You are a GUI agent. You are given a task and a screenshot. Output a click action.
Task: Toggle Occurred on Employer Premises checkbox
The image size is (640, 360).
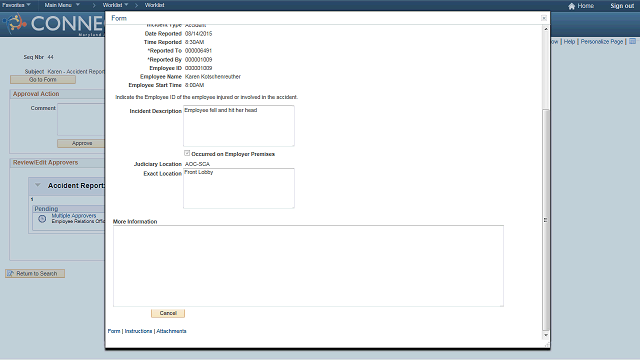pyautogui.click(x=187, y=153)
